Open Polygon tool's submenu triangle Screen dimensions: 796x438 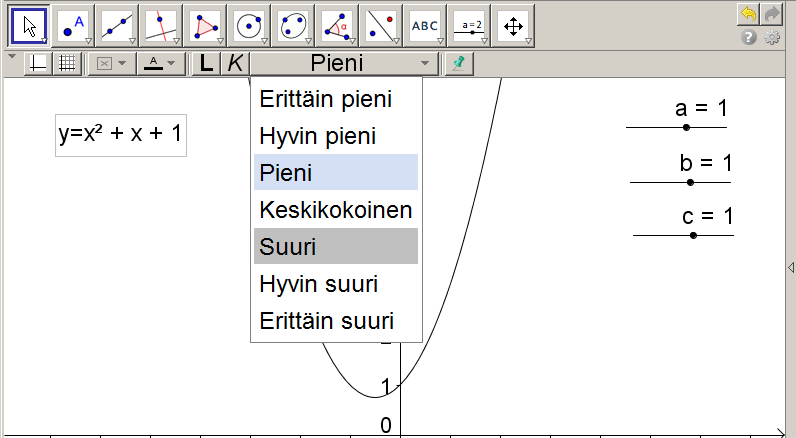[x=220, y=41]
